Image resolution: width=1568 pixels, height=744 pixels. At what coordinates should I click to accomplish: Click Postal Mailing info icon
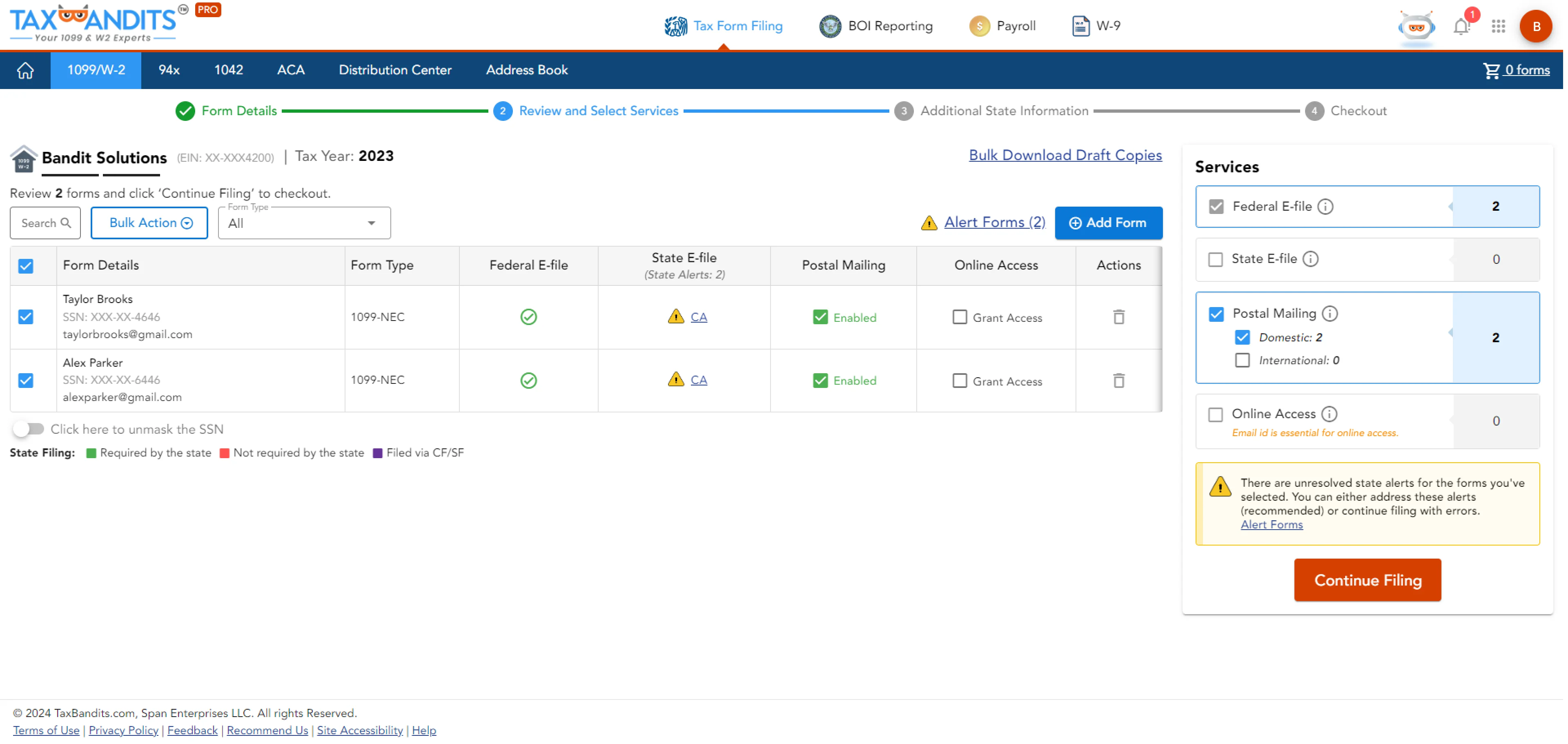[x=1330, y=314]
